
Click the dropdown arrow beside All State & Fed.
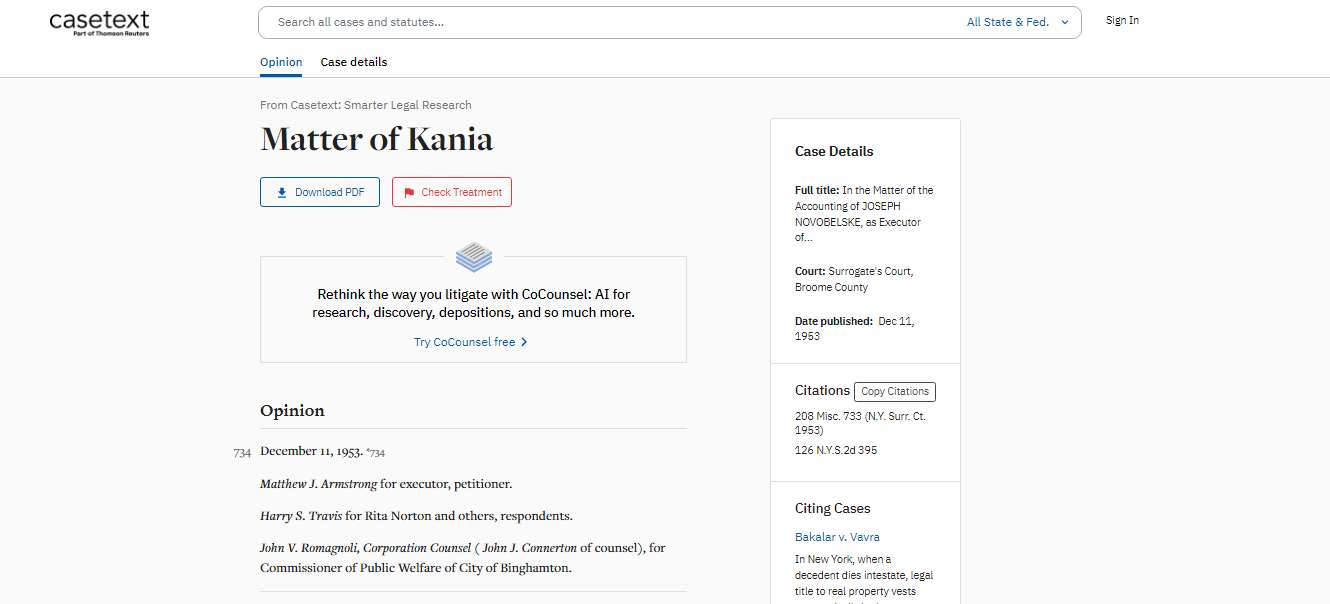coord(1064,22)
